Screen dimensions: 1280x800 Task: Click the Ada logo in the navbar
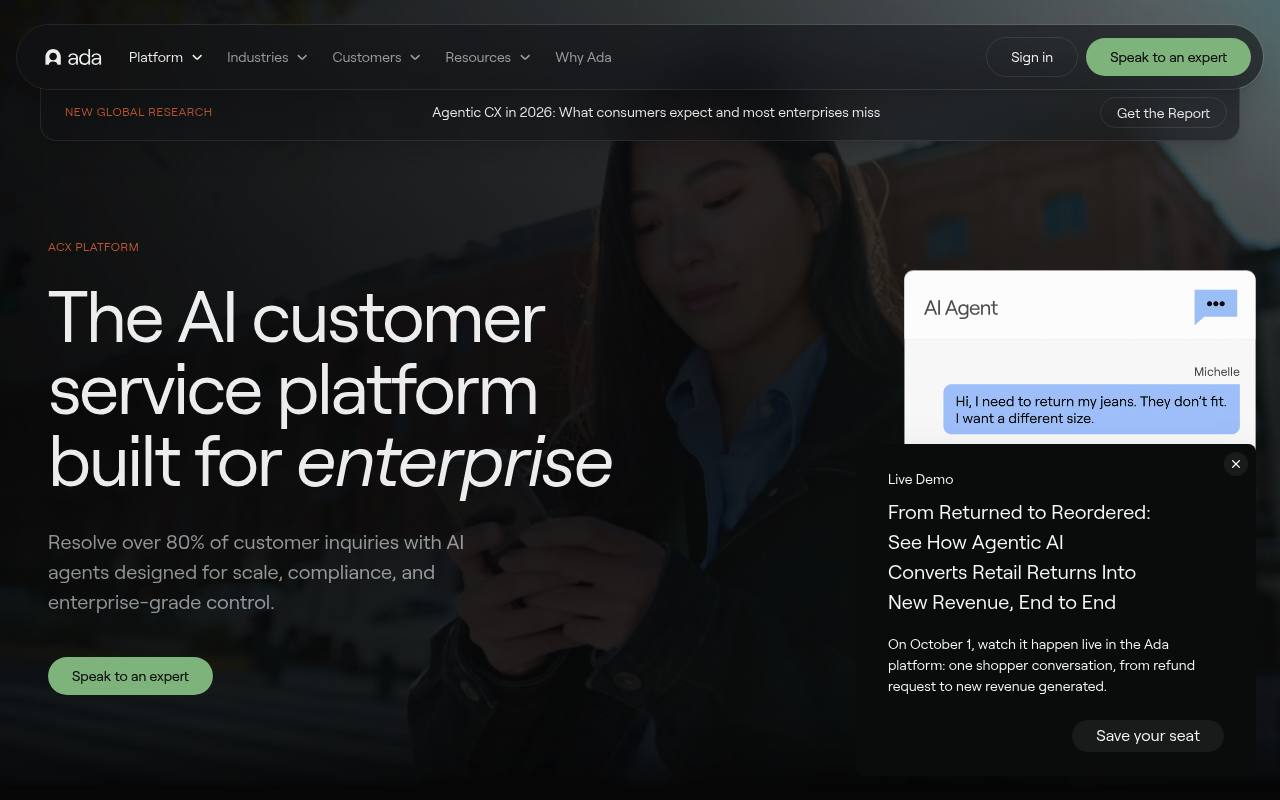point(73,57)
